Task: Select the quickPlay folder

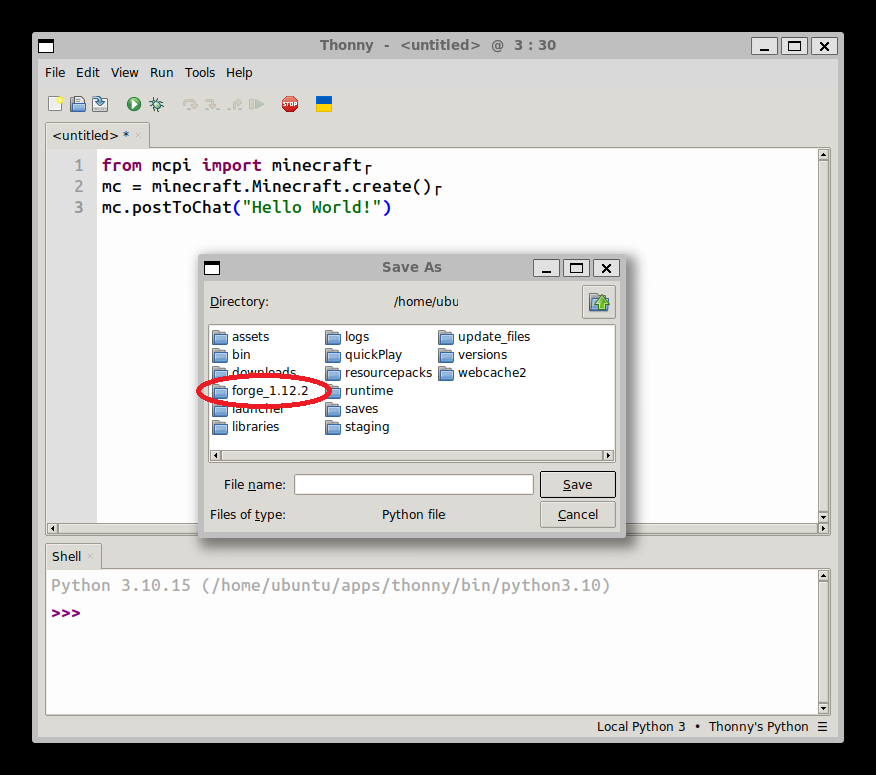Action: [x=364, y=355]
